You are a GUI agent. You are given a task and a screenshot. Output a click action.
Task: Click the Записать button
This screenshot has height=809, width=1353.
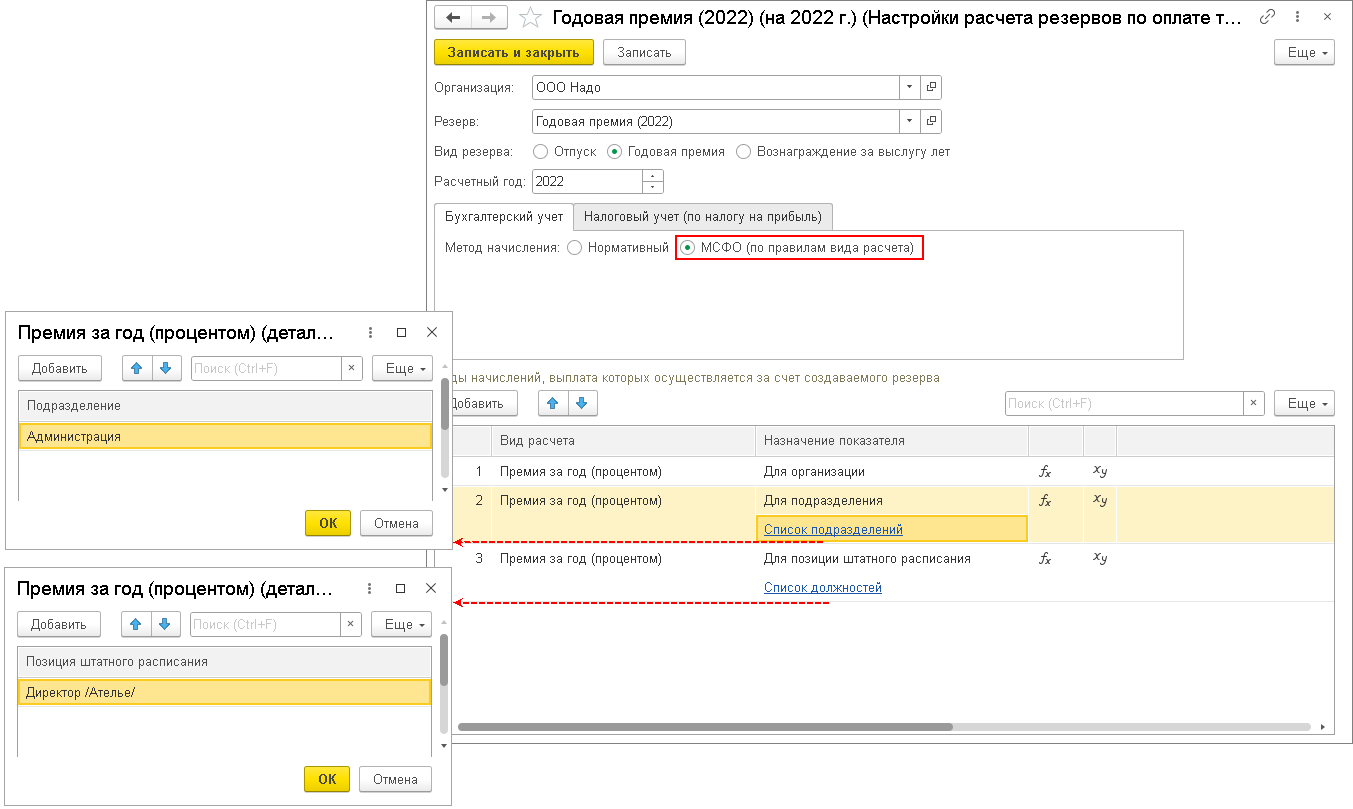point(644,52)
